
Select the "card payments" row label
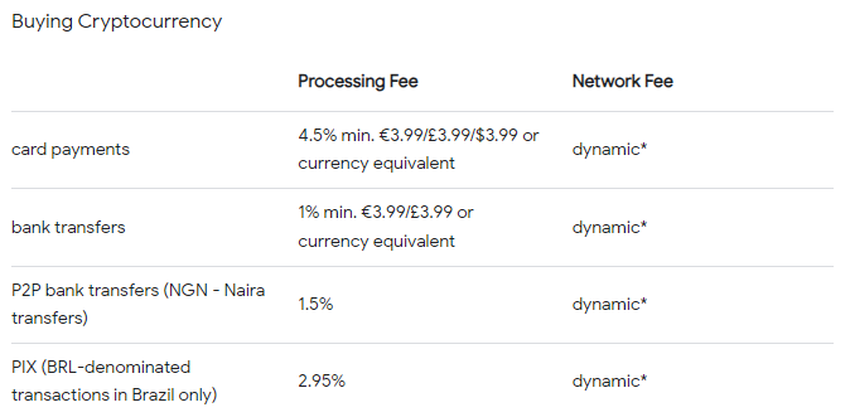70,149
